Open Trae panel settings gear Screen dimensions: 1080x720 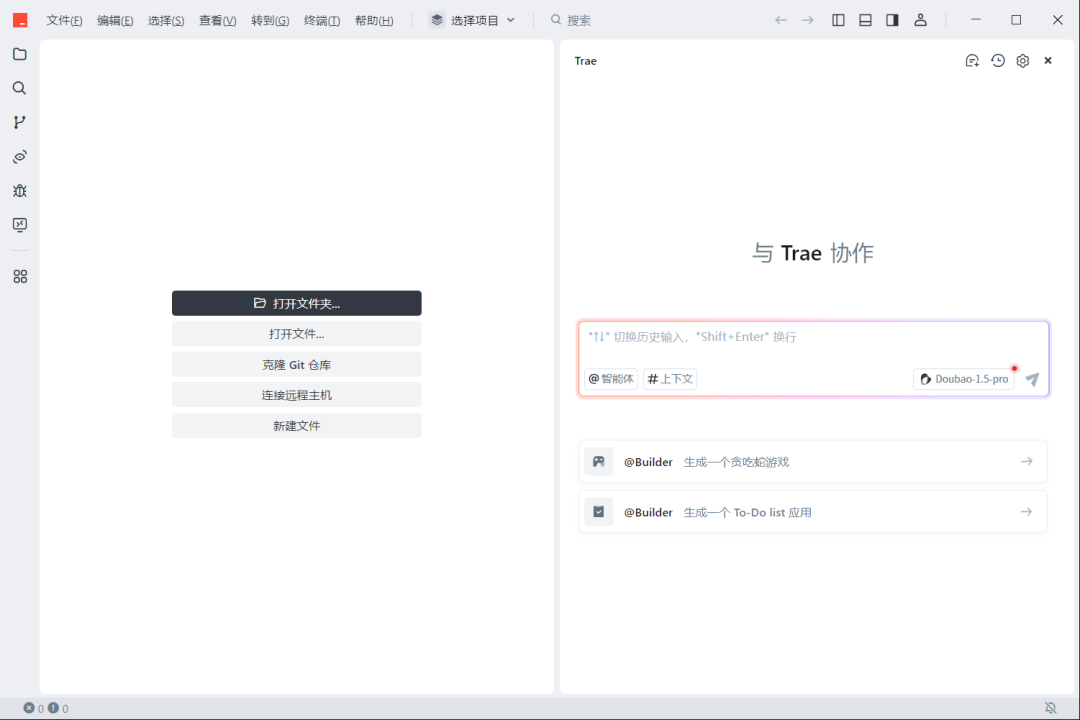1023,61
